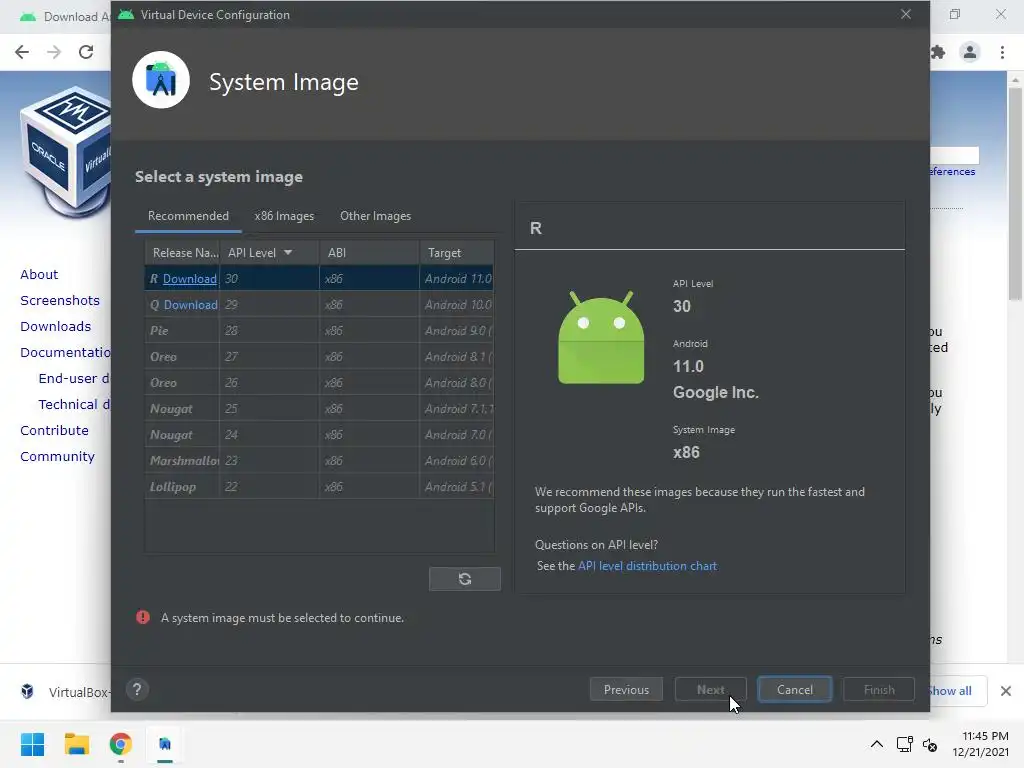Open Chrome extensions puzzle icon
Screen dimensions: 1024x768
[938, 52]
